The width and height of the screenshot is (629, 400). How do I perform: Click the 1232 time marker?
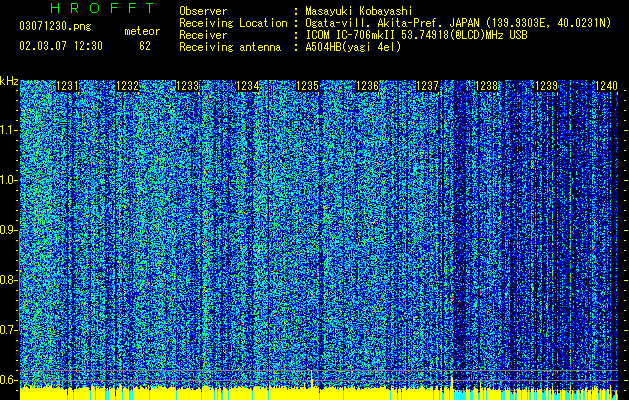(128, 86)
